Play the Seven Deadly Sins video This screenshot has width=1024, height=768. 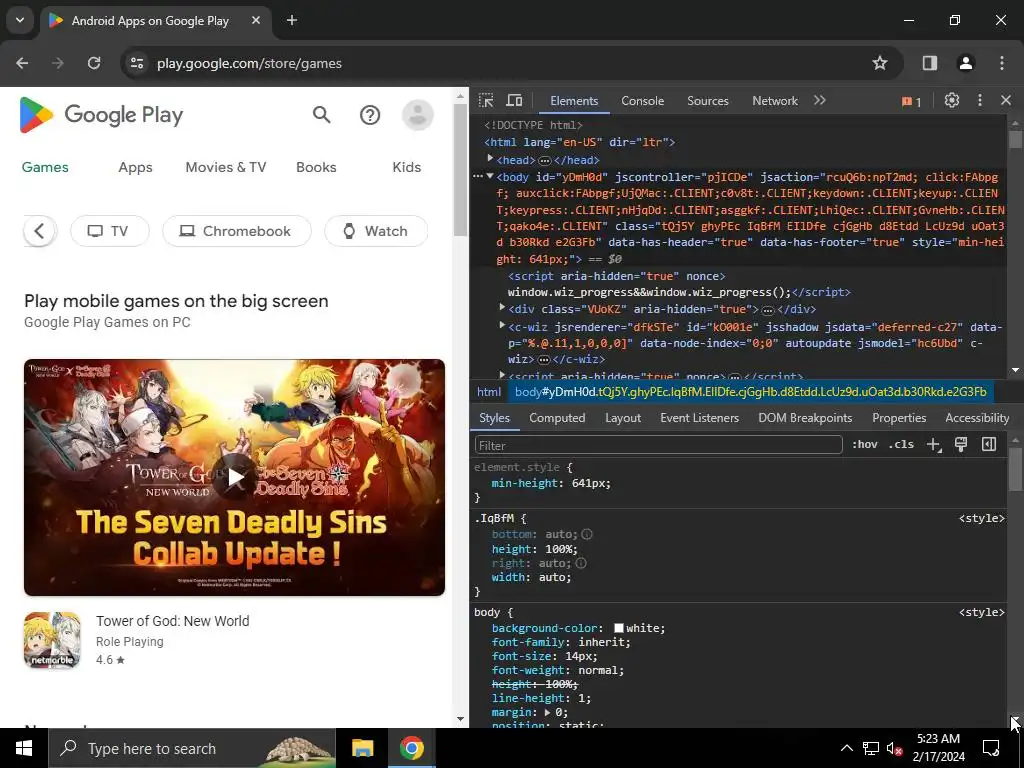pos(234,477)
